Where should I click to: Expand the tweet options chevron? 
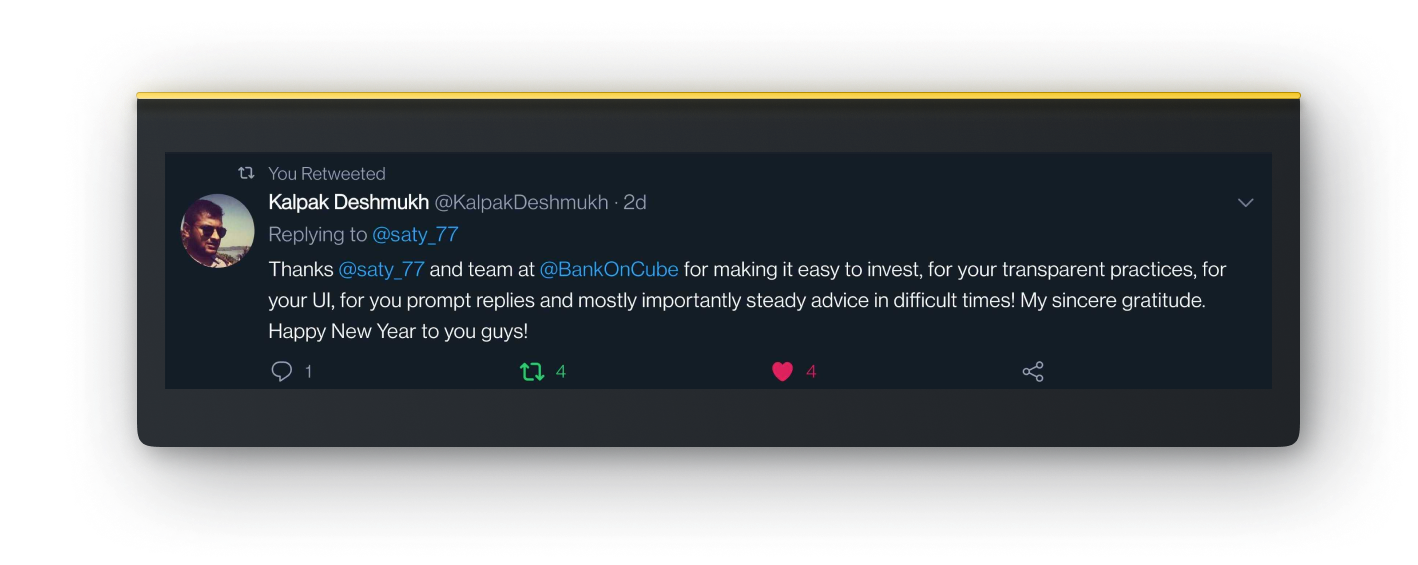click(x=1246, y=203)
